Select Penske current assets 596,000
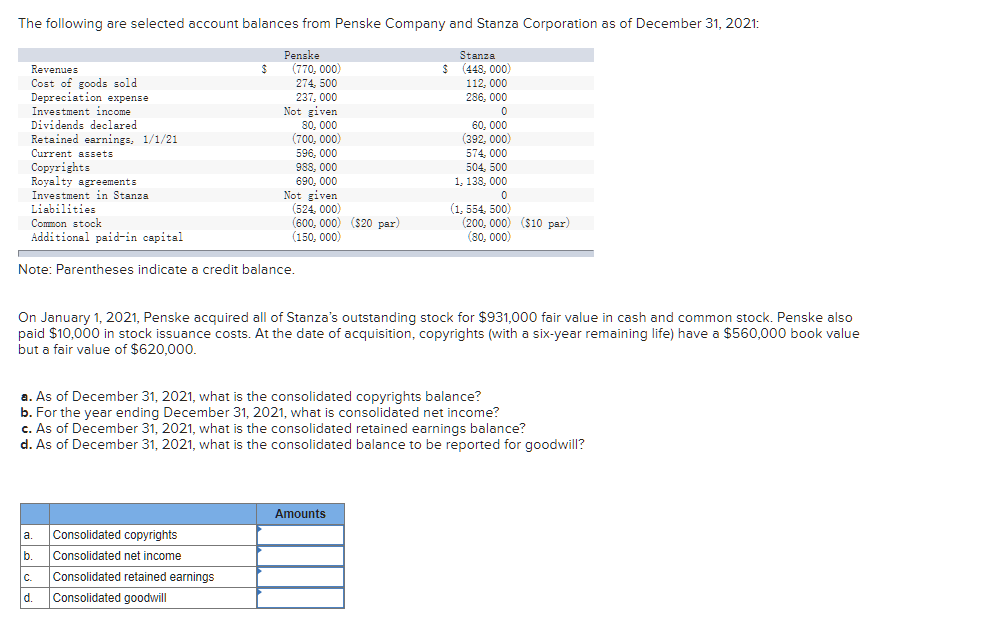The image size is (1004, 621). (316, 154)
